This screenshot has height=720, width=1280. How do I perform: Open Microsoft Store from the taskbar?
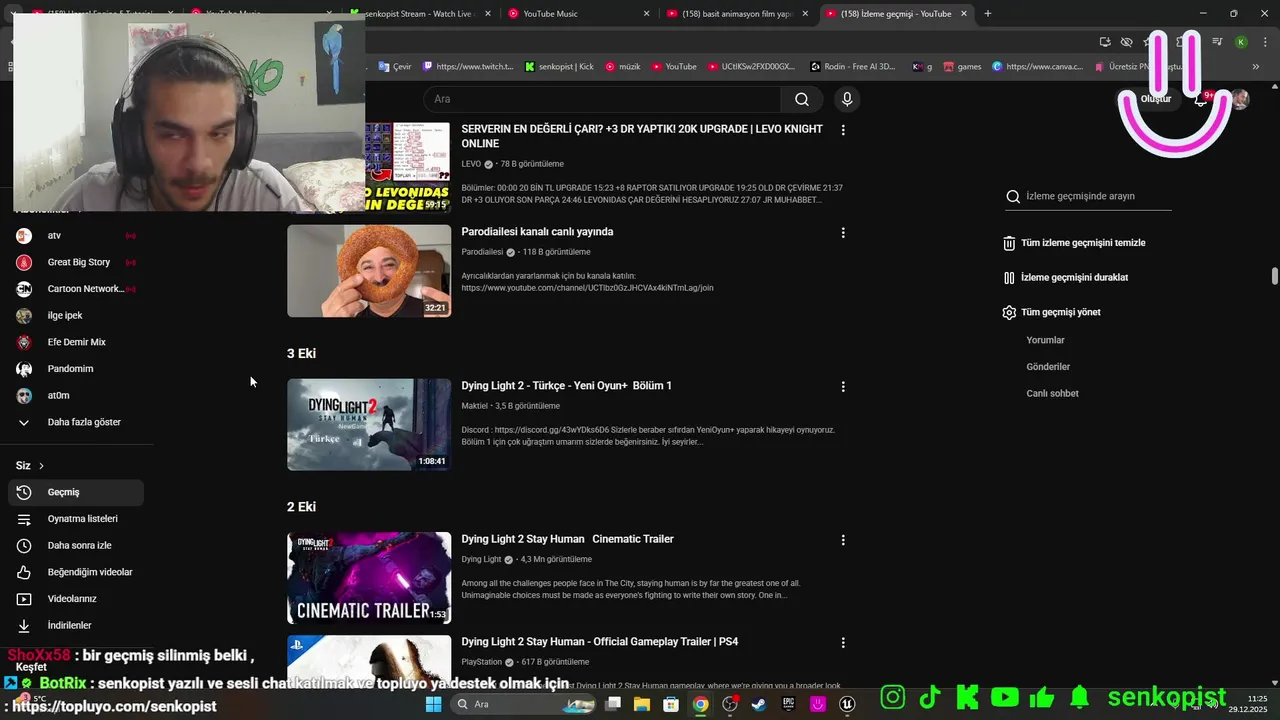click(x=671, y=704)
